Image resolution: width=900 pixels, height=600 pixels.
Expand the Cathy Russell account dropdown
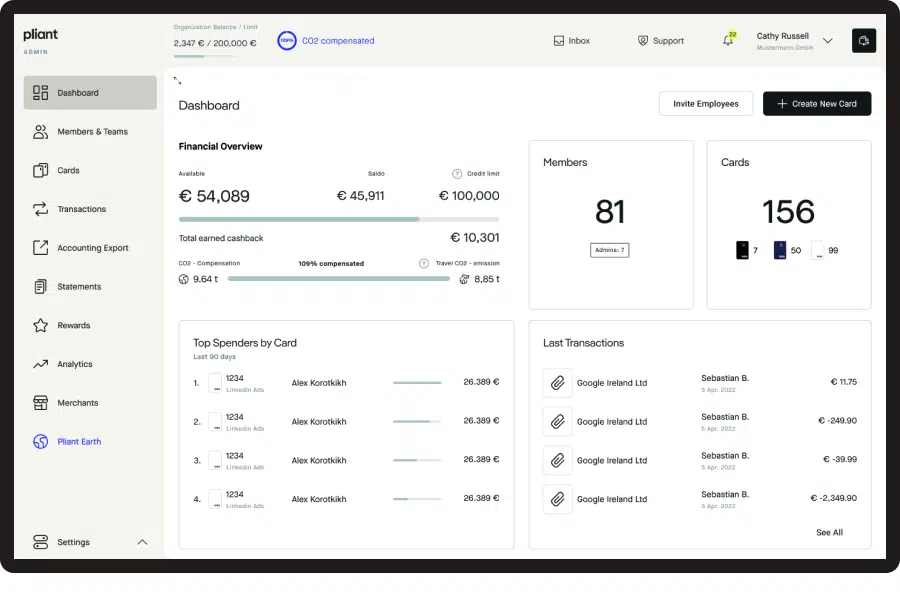(x=828, y=41)
